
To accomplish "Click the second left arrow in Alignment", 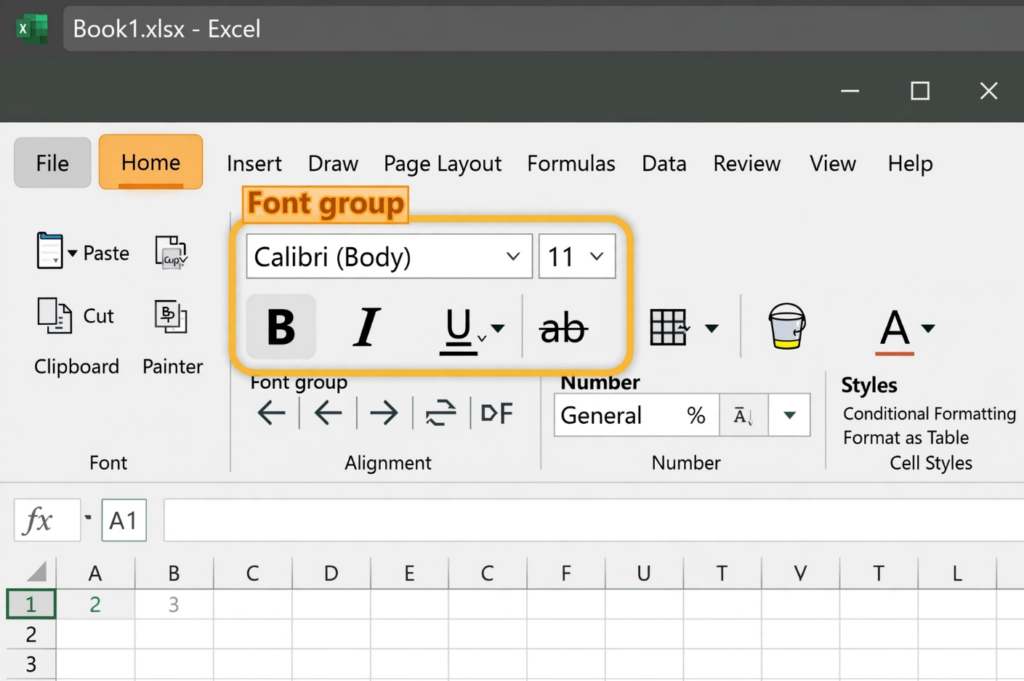I will pos(328,413).
